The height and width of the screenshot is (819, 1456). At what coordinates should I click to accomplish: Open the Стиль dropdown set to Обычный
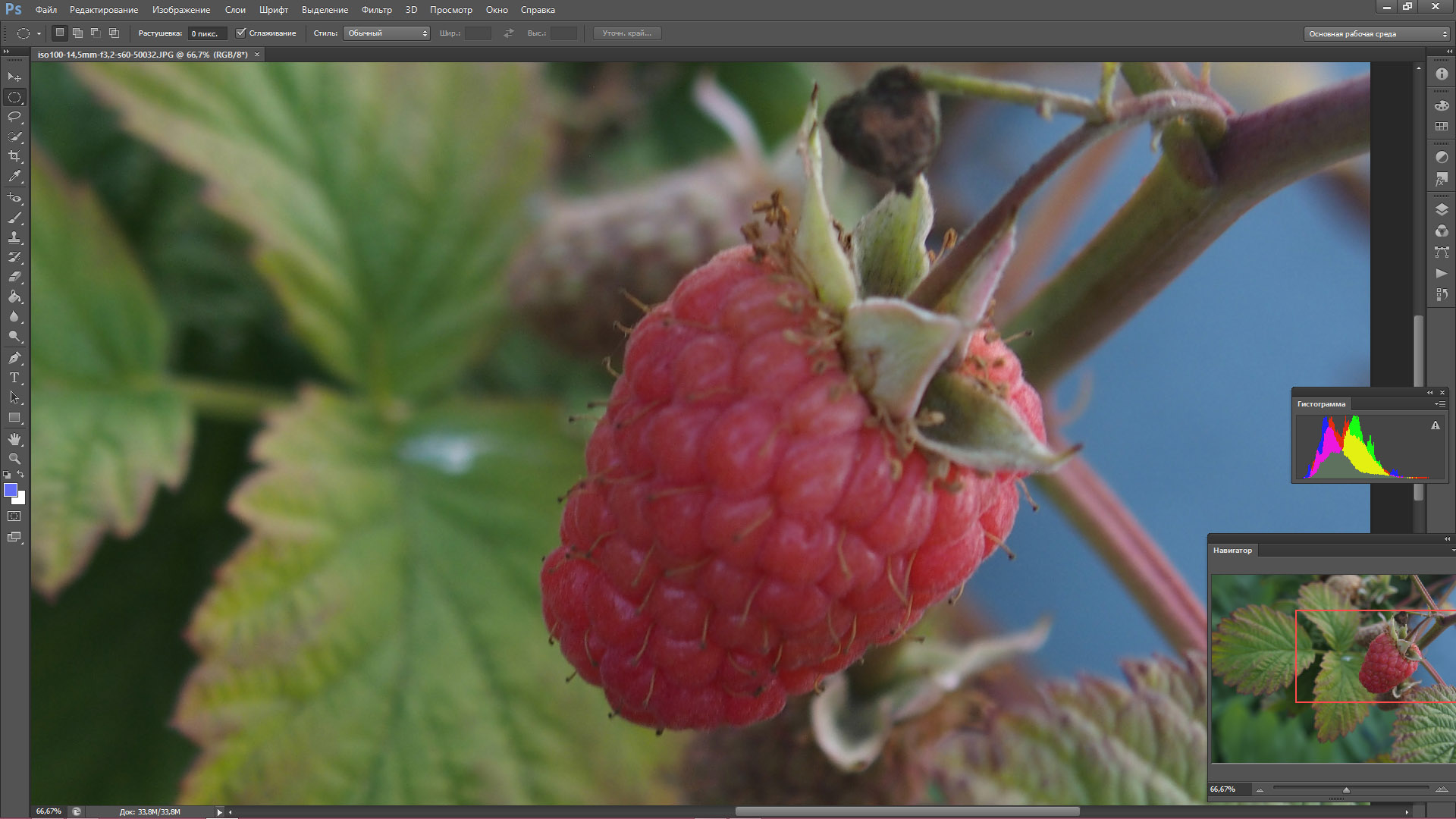coord(387,33)
